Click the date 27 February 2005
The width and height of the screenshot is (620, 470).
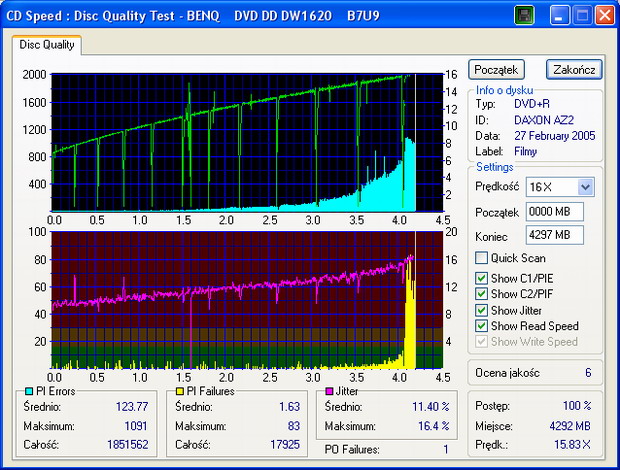554,136
